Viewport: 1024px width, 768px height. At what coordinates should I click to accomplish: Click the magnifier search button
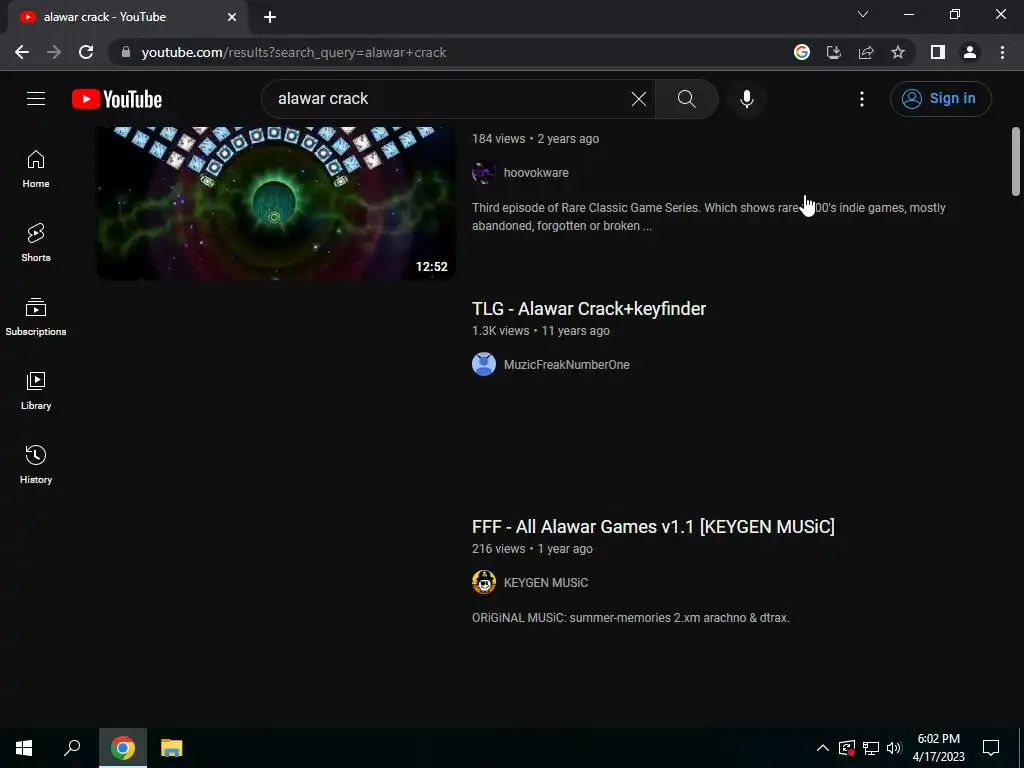pyautogui.click(x=686, y=99)
